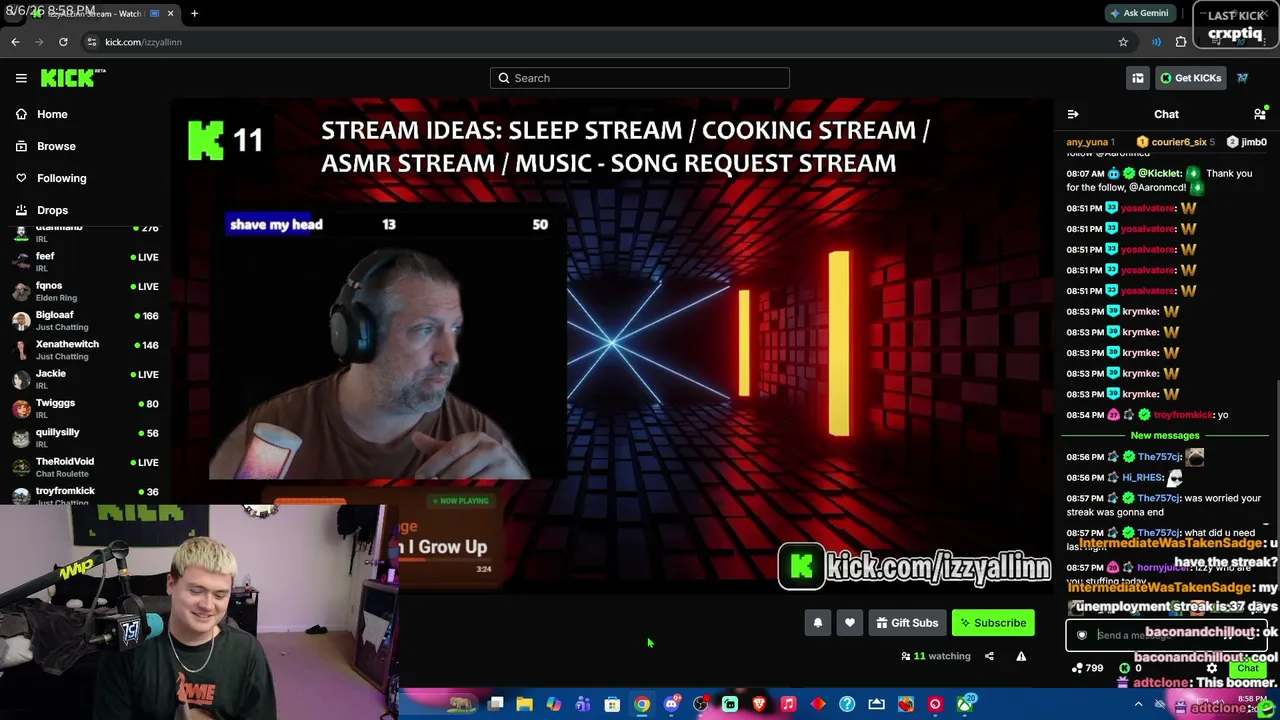Follow the channel with heart button
The width and height of the screenshot is (1280, 720).
tap(850, 623)
